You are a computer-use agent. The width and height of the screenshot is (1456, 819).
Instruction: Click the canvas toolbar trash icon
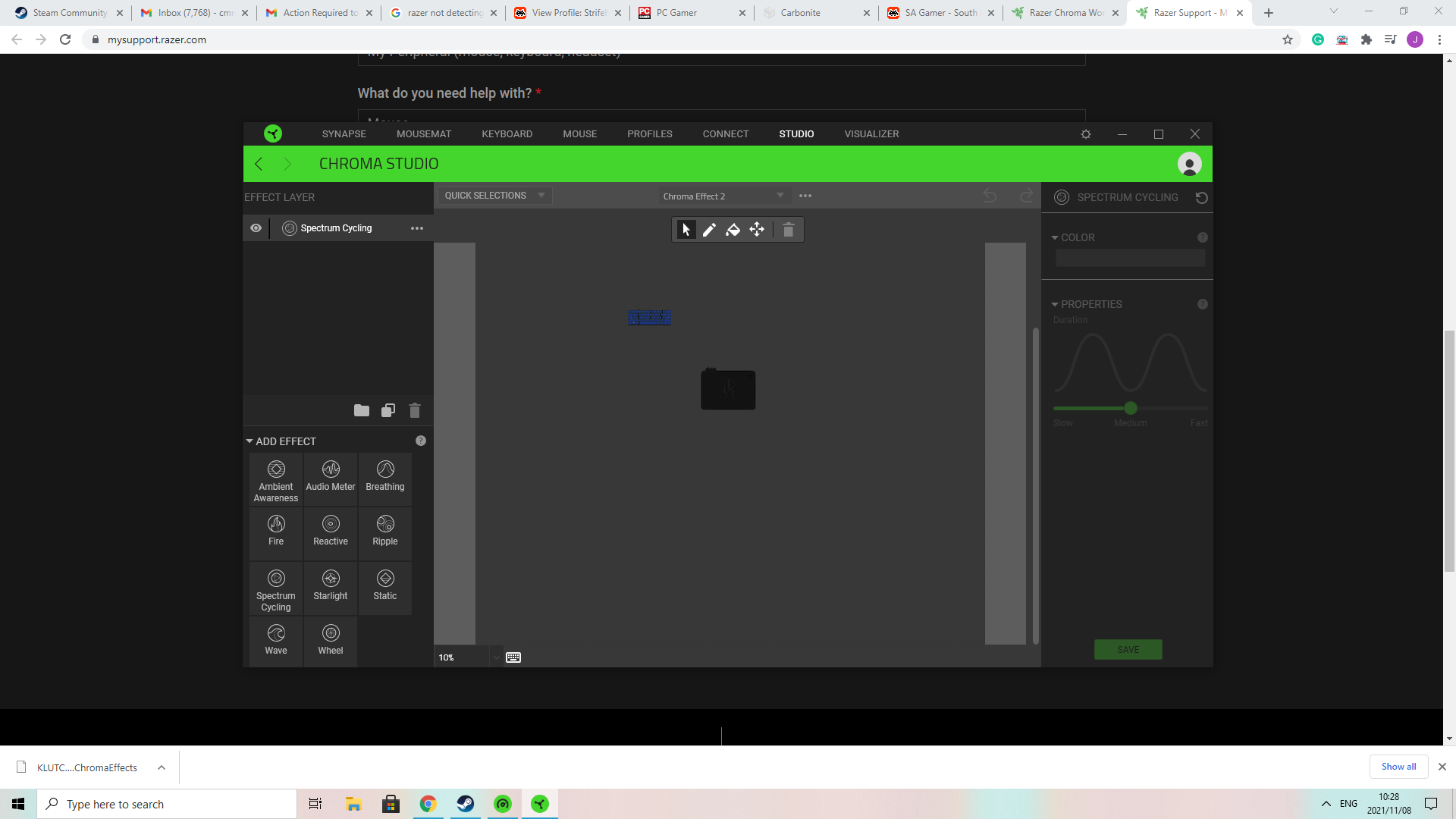pos(789,230)
